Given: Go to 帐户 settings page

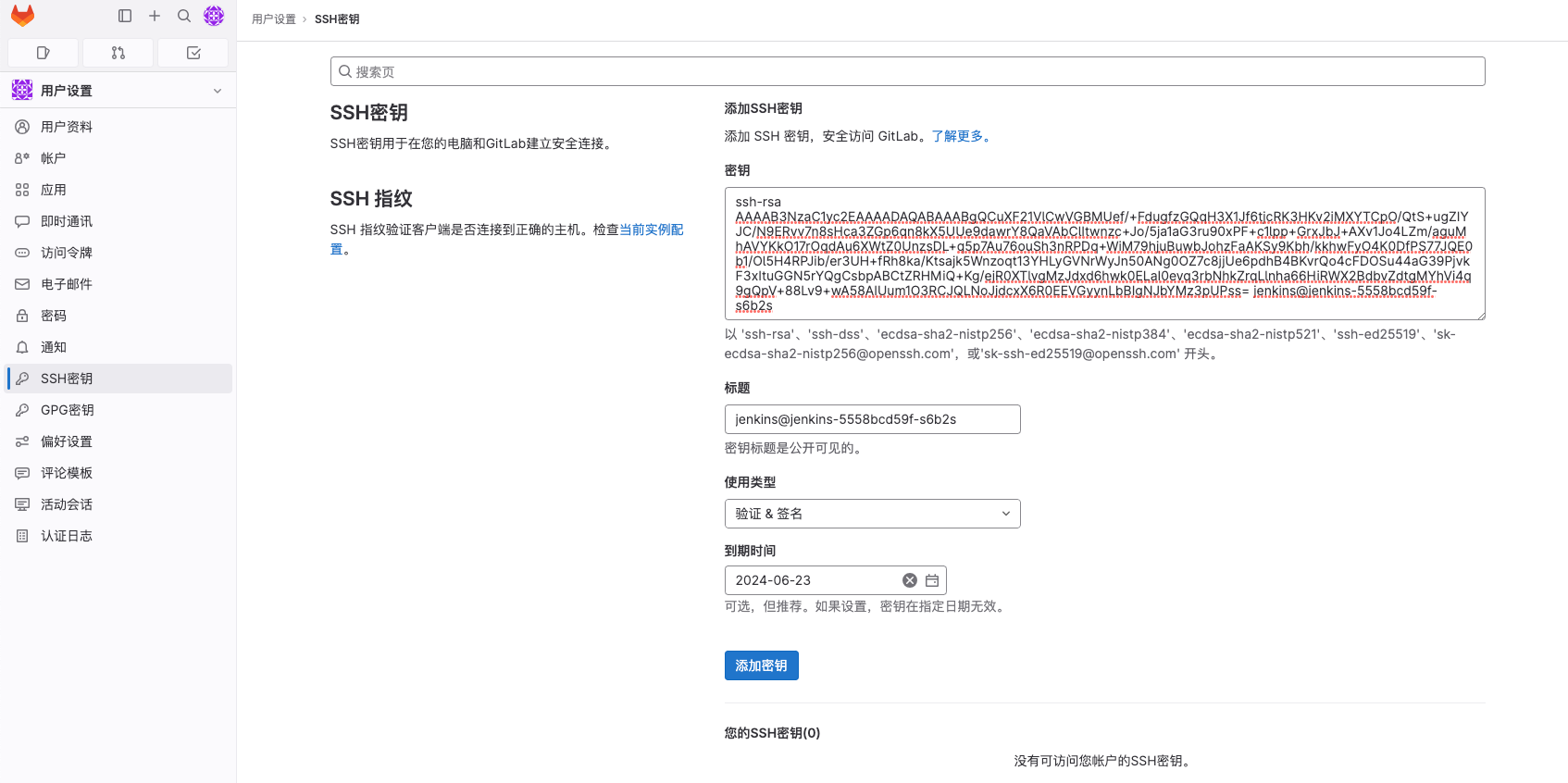Looking at the screenshot, I should (x=118, y=158).
